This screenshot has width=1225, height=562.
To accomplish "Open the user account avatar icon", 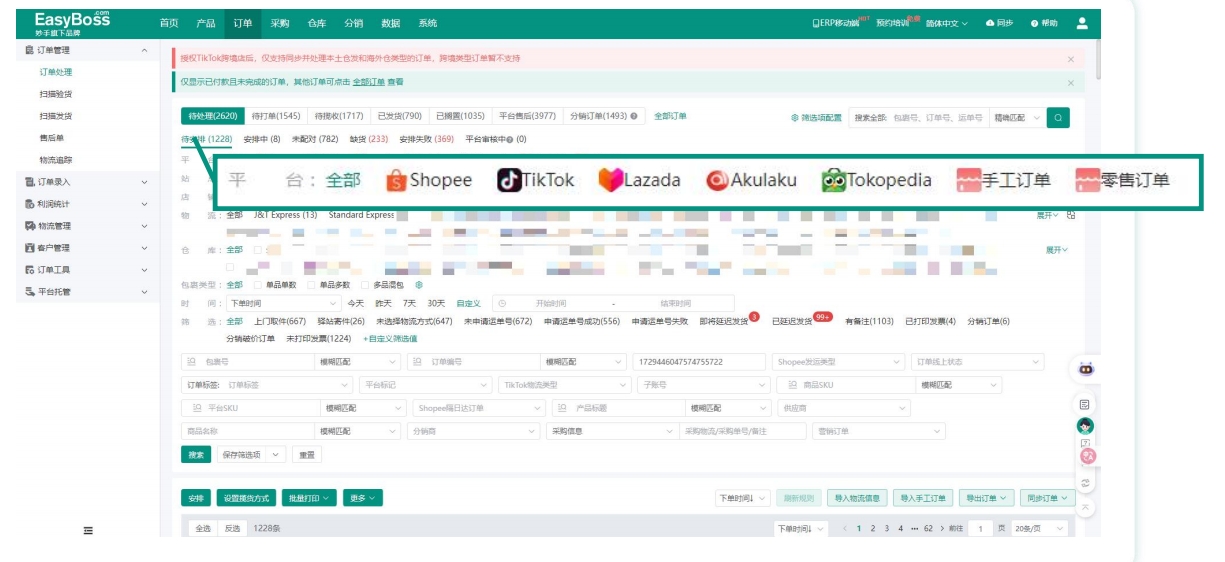I will click(x=1082, y=23).
